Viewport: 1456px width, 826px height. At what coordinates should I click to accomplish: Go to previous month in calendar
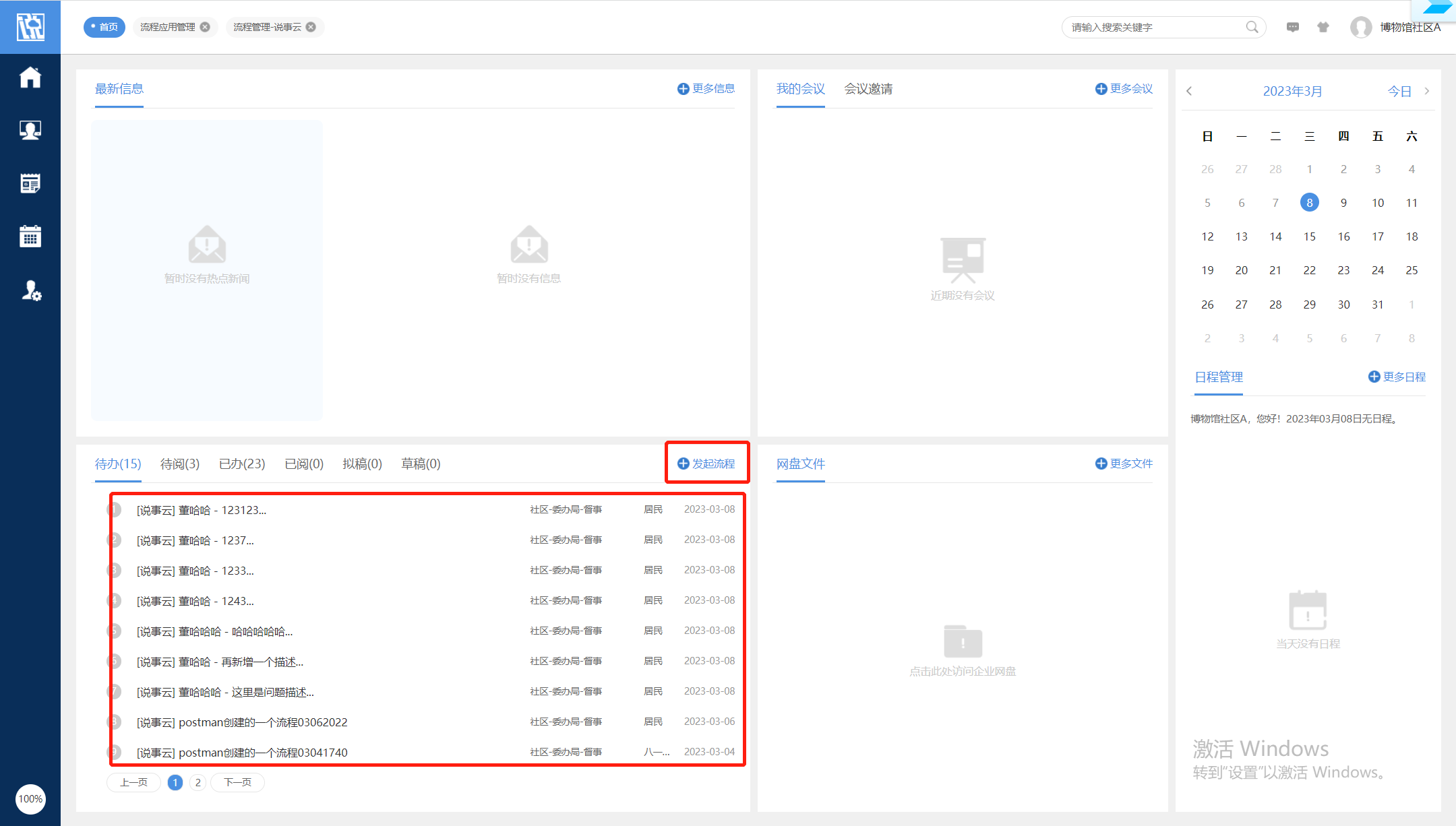pos(1190,91)
